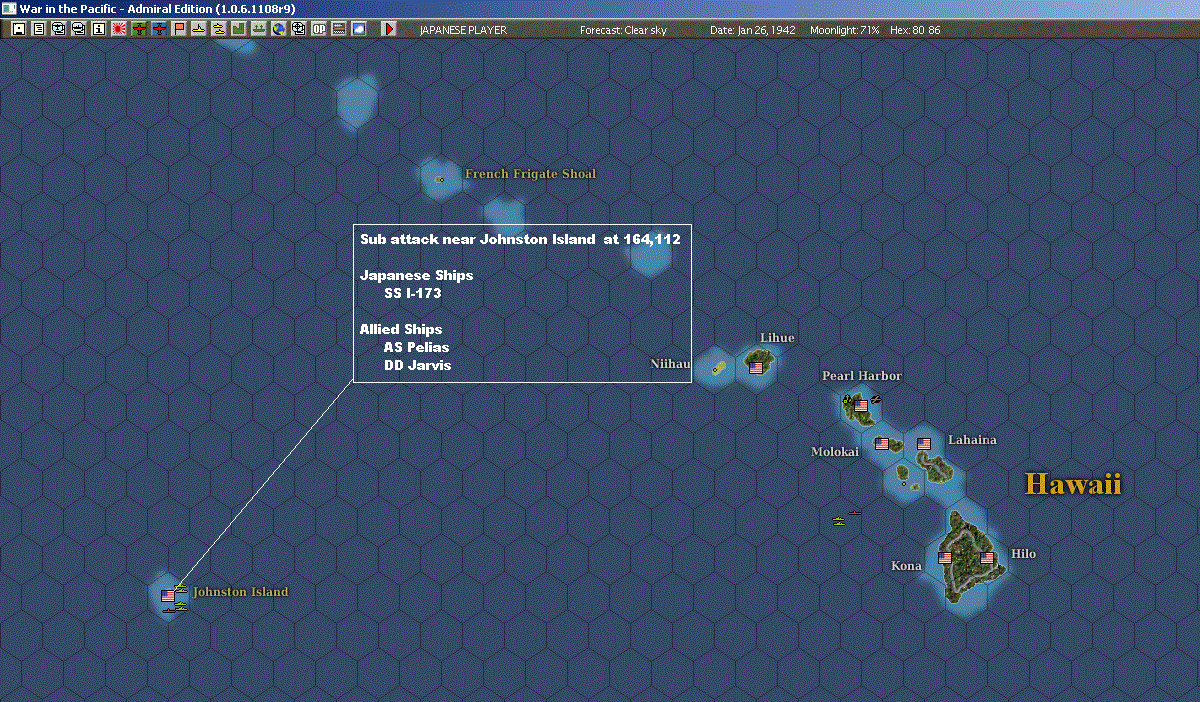Viewport: 1200px width, 702px height.
Task: Click the app icon in title bar
Action: (x=9, y=8)
